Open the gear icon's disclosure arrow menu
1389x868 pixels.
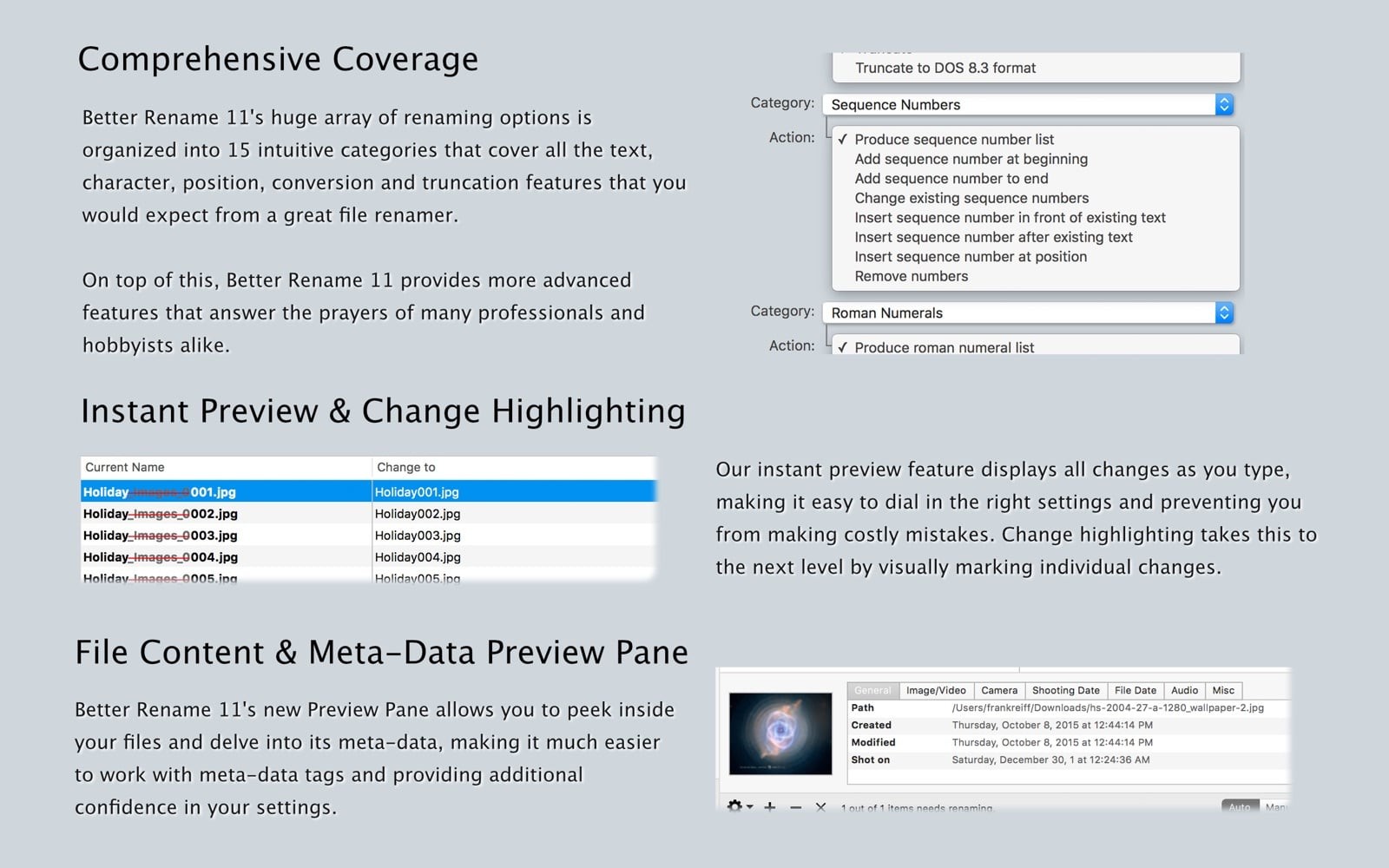tap(749, 809)
